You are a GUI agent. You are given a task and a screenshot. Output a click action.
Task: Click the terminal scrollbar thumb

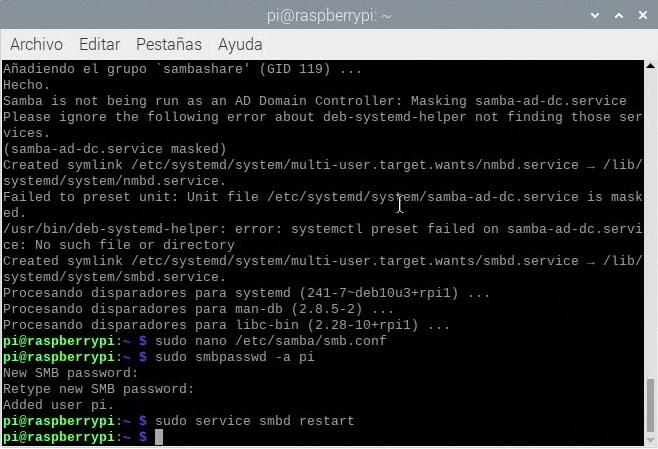pyautogui.click(x=650, y=405)
